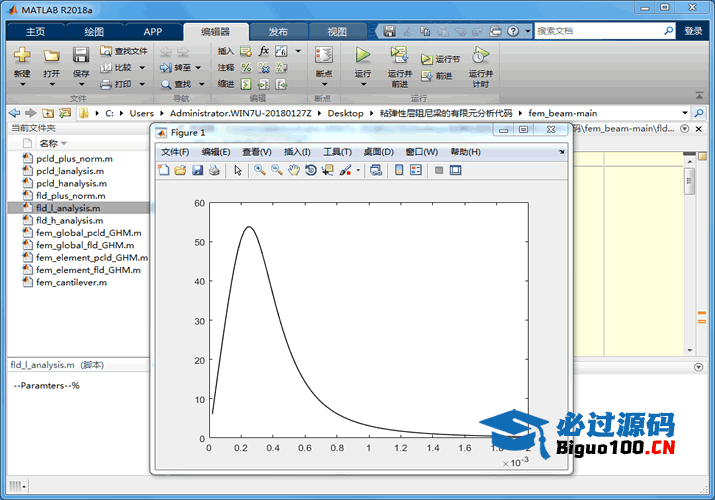Expand the command window panel options arrow
715x500 pixels.
click(x=698, y=367)
